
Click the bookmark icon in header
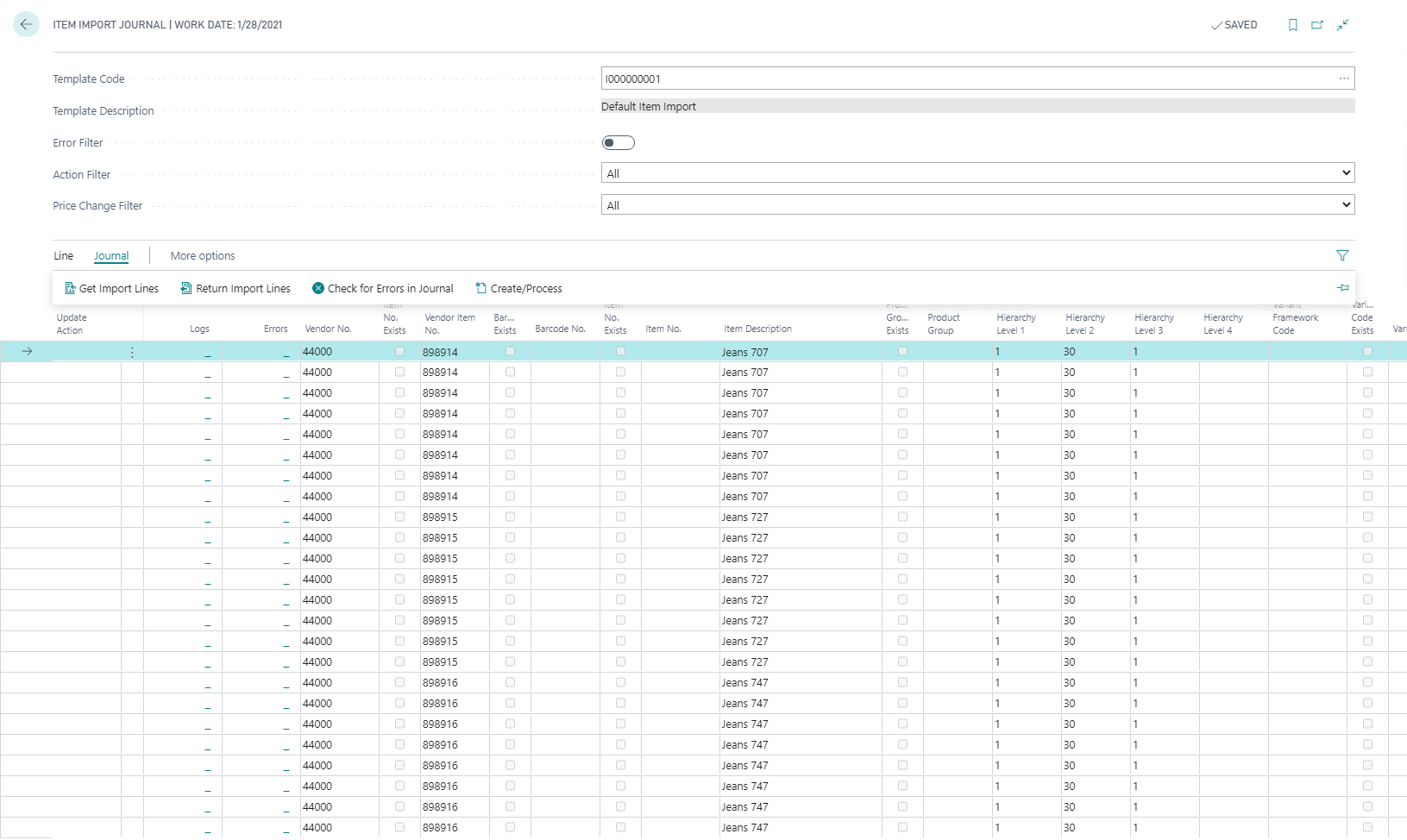coord(1292,25)
